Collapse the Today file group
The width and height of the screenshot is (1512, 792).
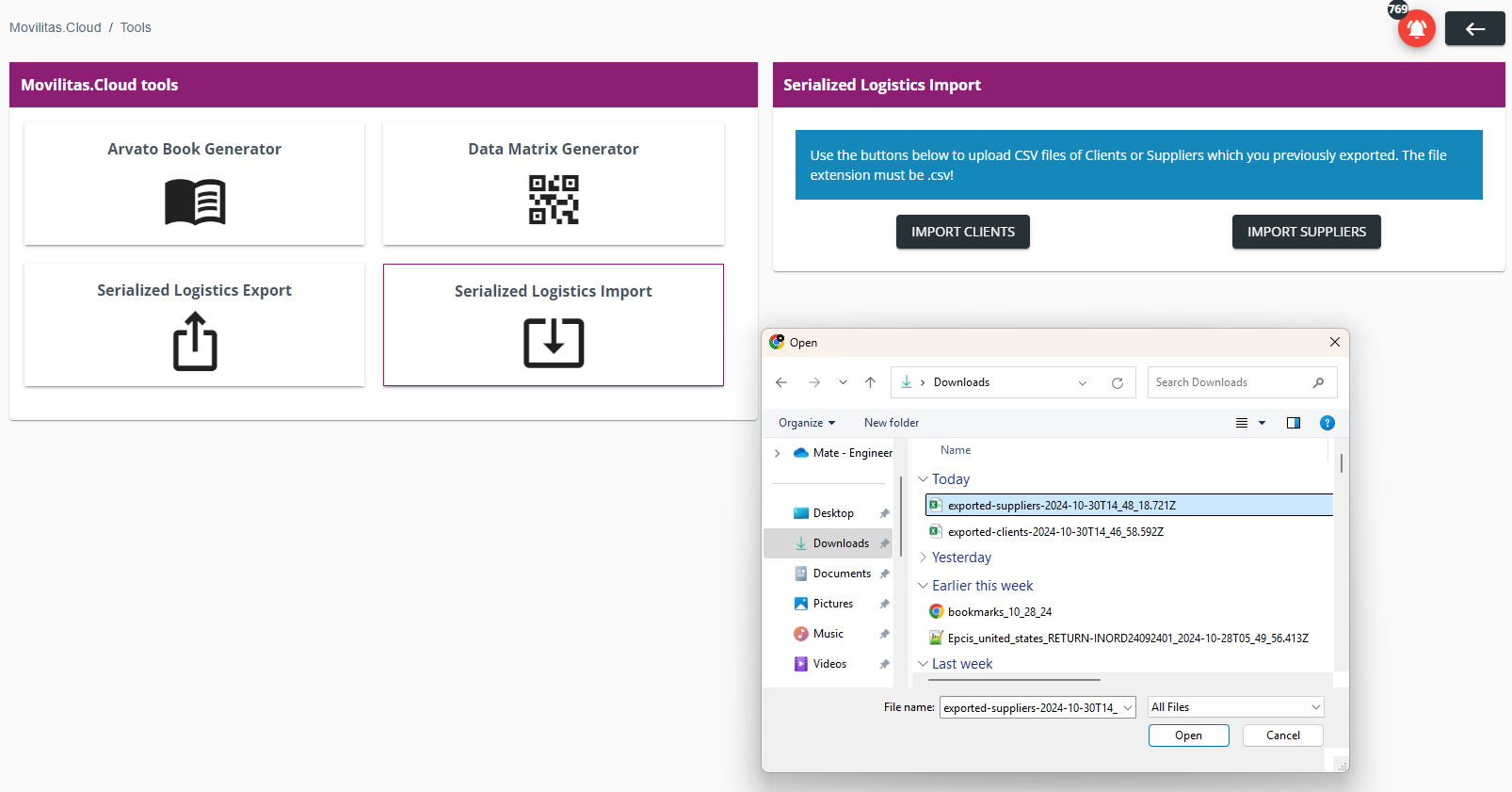(923, 479)
